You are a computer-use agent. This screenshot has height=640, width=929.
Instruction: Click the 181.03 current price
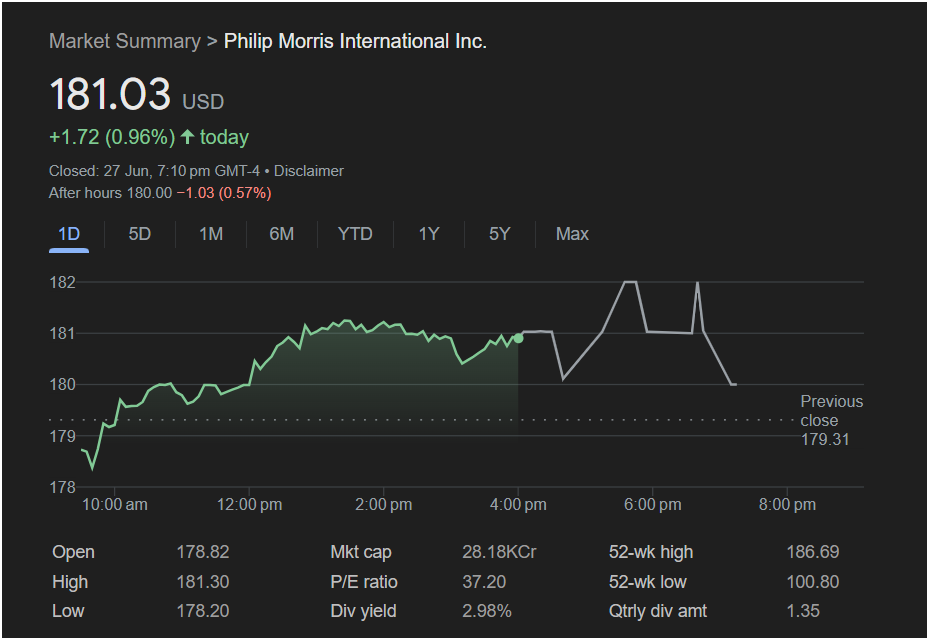[x=110, y=94]
